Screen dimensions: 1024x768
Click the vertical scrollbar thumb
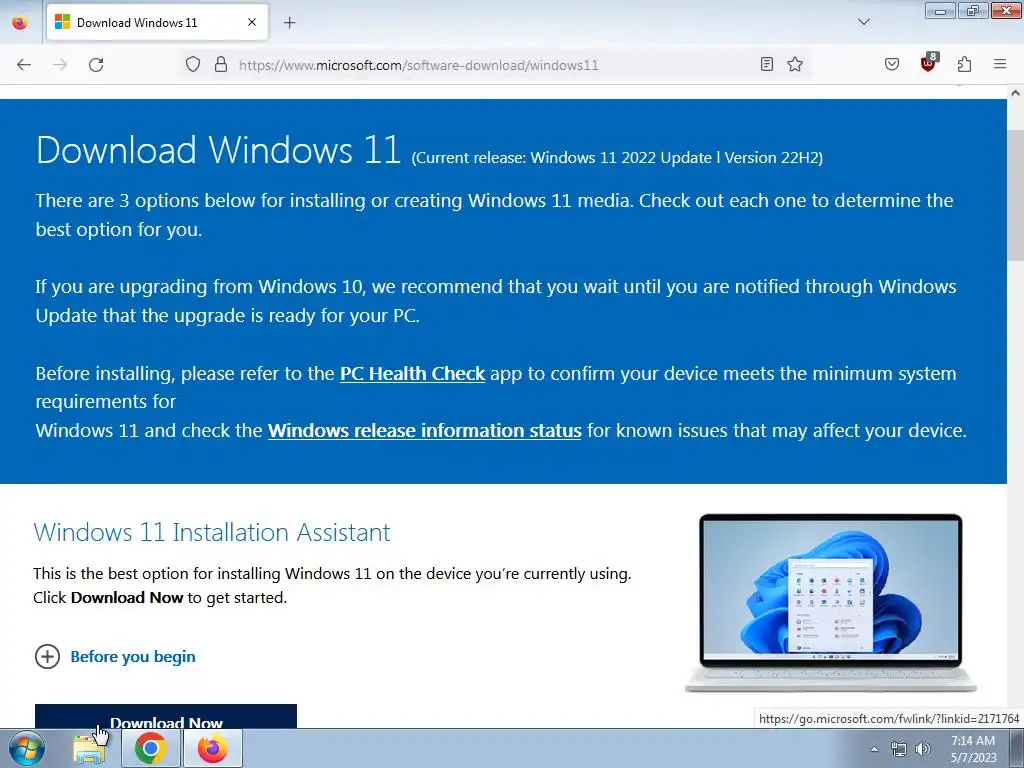click(1015, 195)
